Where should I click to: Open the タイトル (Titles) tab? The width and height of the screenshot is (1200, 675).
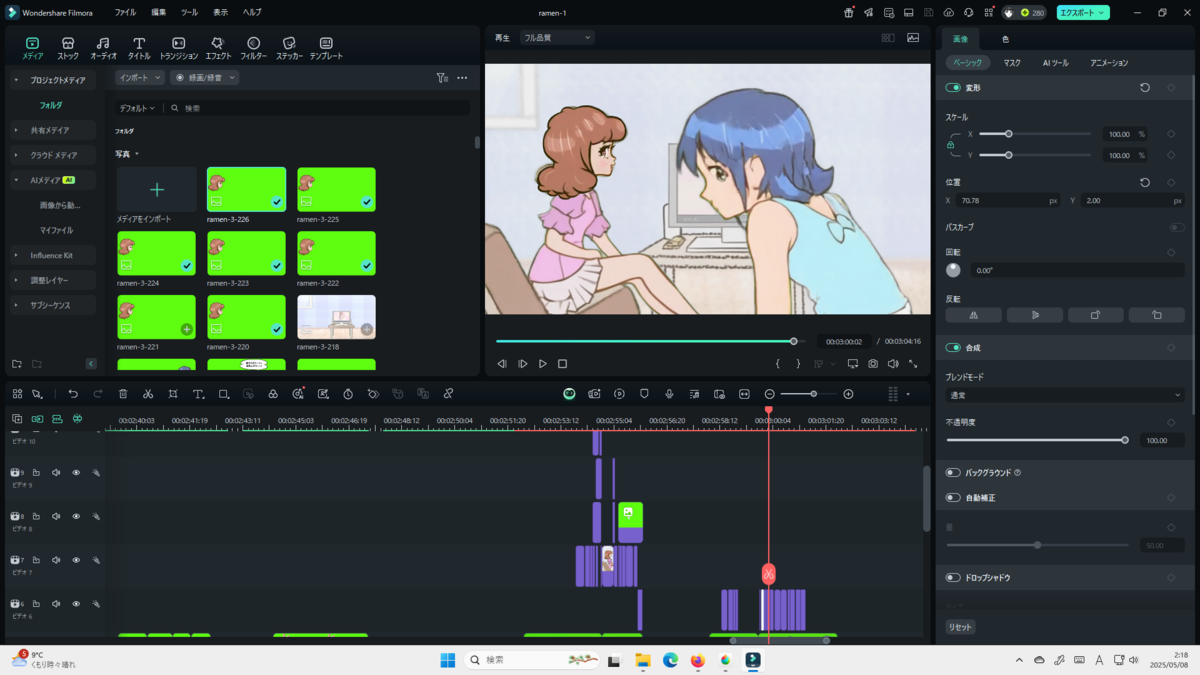click(139, 48)
